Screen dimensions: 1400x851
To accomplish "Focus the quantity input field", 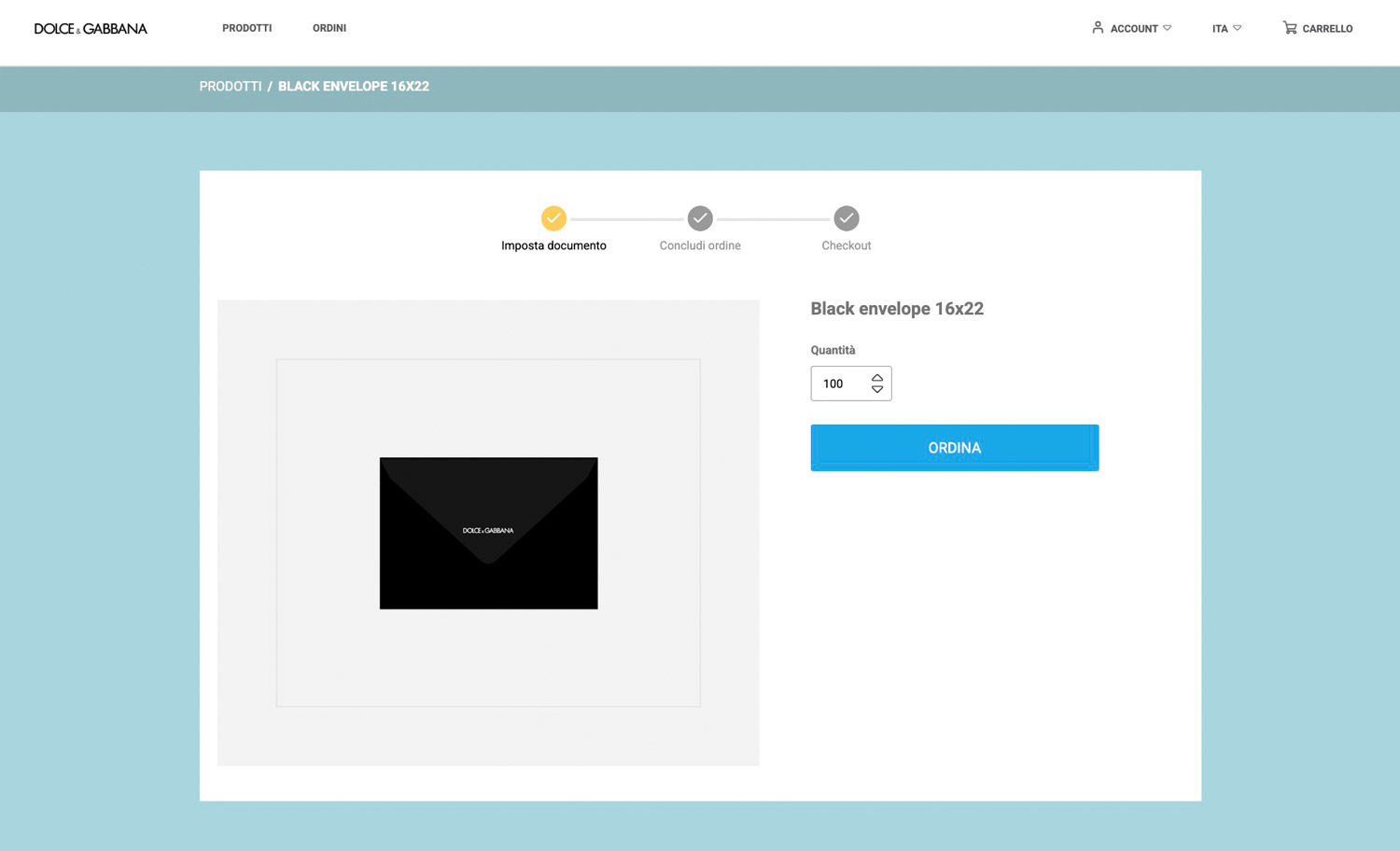I will [850, 384].
